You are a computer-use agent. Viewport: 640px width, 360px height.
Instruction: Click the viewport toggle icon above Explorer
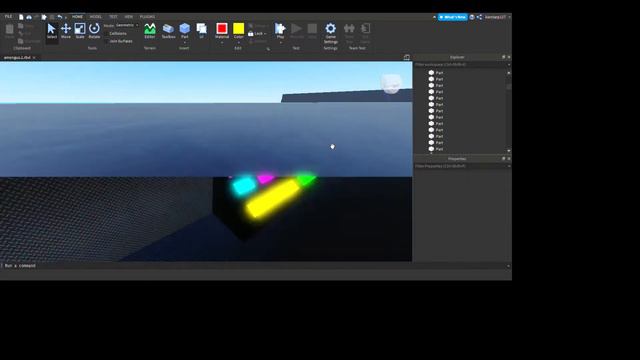pos(407,57)
